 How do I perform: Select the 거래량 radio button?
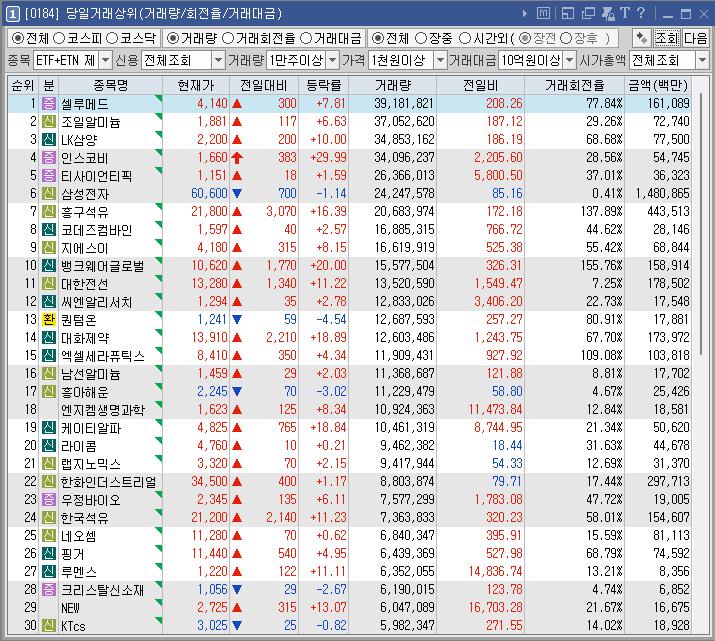click(173, 38)
